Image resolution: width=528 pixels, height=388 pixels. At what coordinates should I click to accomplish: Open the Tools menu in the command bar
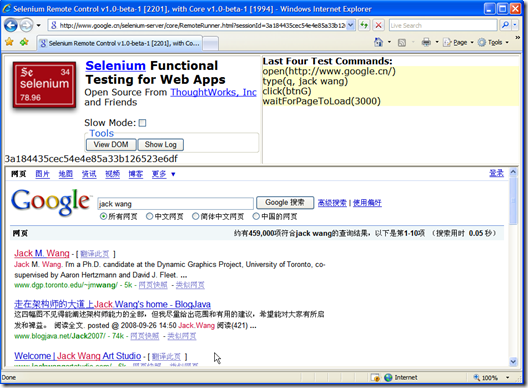coord(493,42)
